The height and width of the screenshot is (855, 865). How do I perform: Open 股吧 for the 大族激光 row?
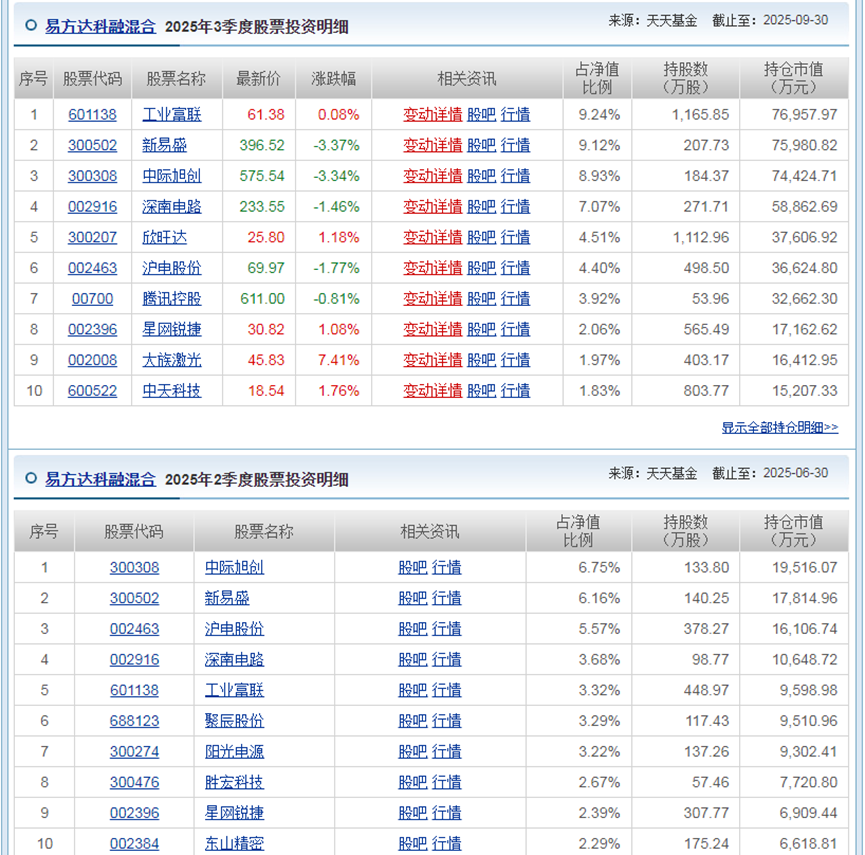pos(482,360)
